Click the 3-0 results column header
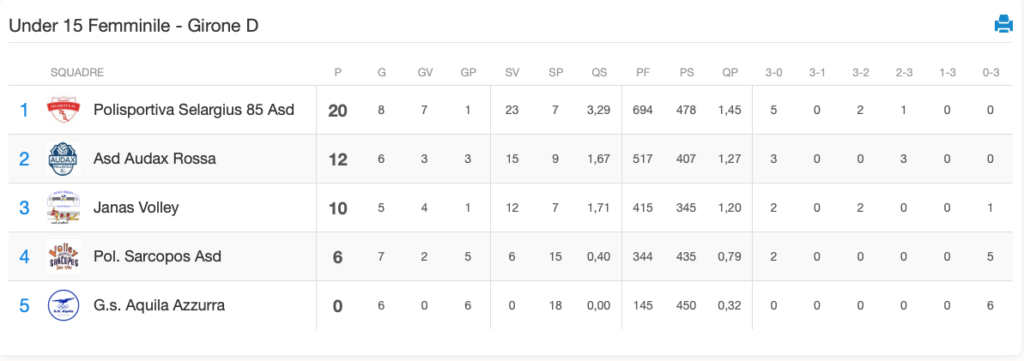 [x=773, y=72]
